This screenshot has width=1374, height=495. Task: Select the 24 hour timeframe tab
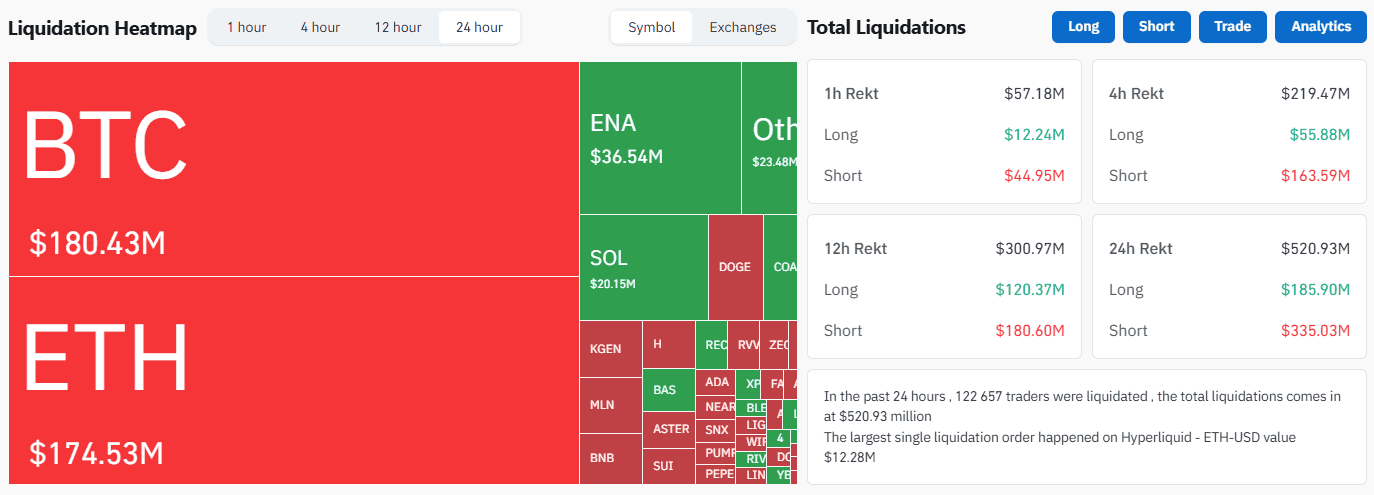(x=479, y=27)
